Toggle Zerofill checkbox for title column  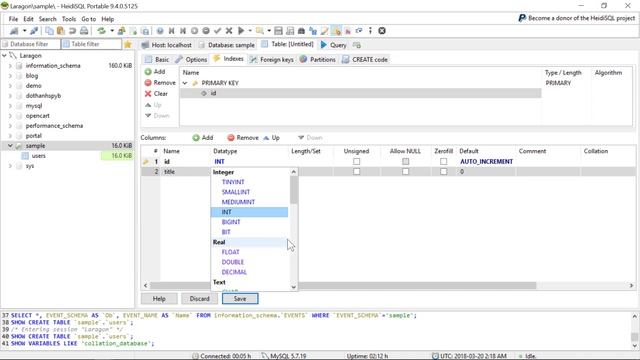coord(443,172)
